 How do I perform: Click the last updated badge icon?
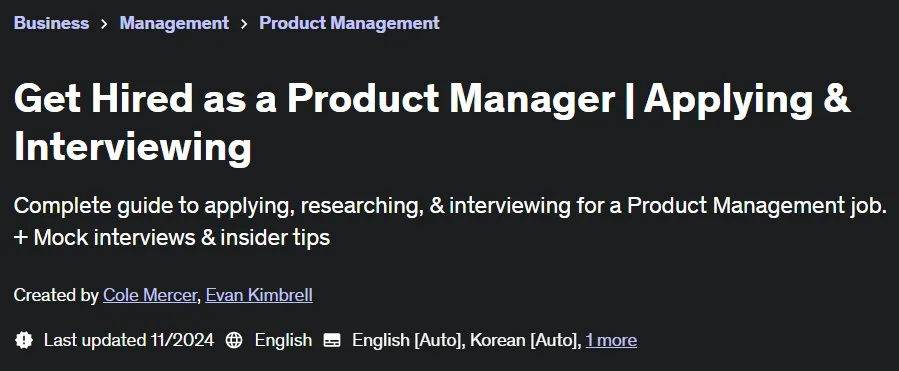tap(24, 340)
